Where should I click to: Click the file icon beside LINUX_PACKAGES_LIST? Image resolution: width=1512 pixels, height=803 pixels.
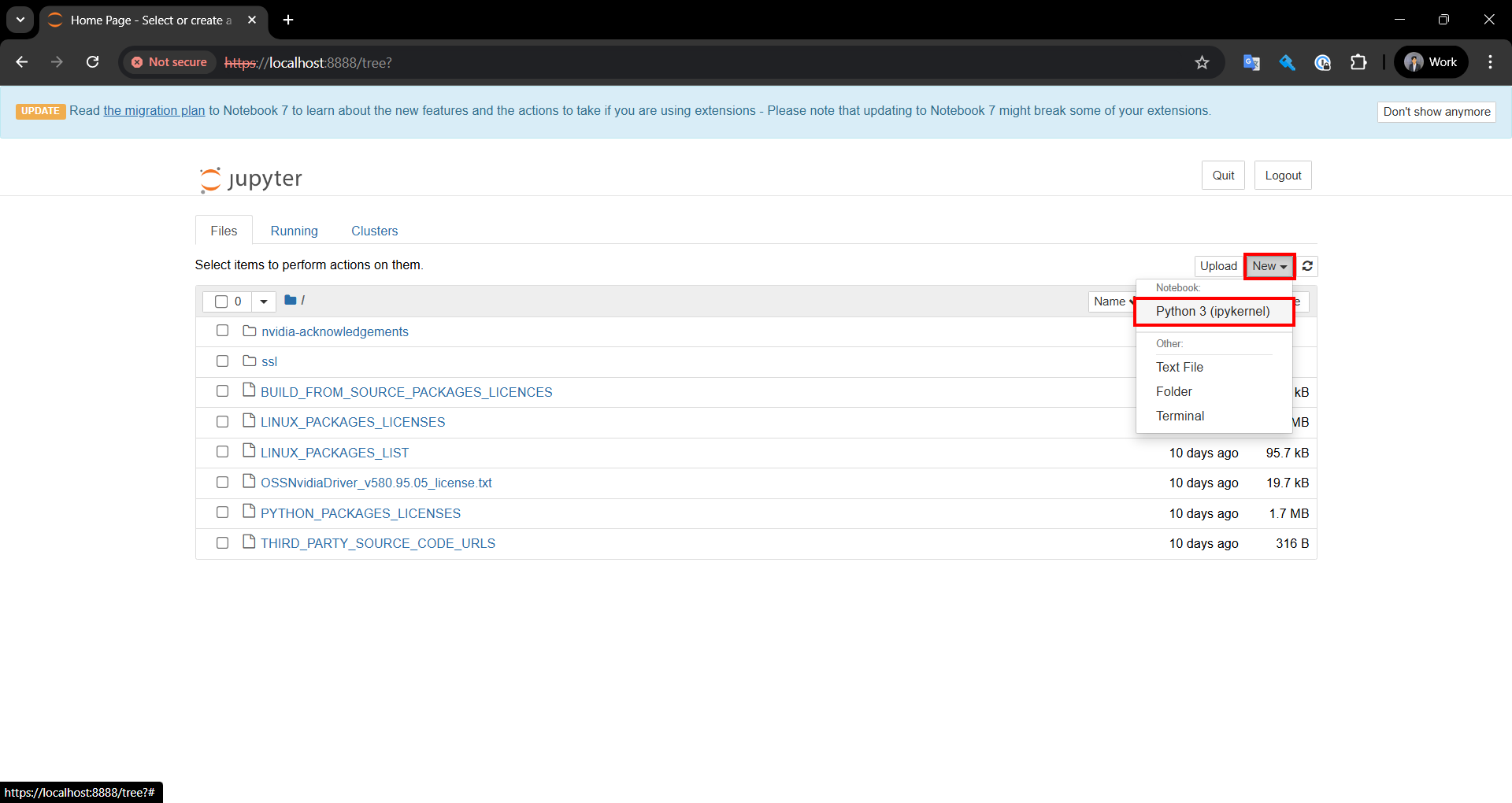[x=250, y=451]
